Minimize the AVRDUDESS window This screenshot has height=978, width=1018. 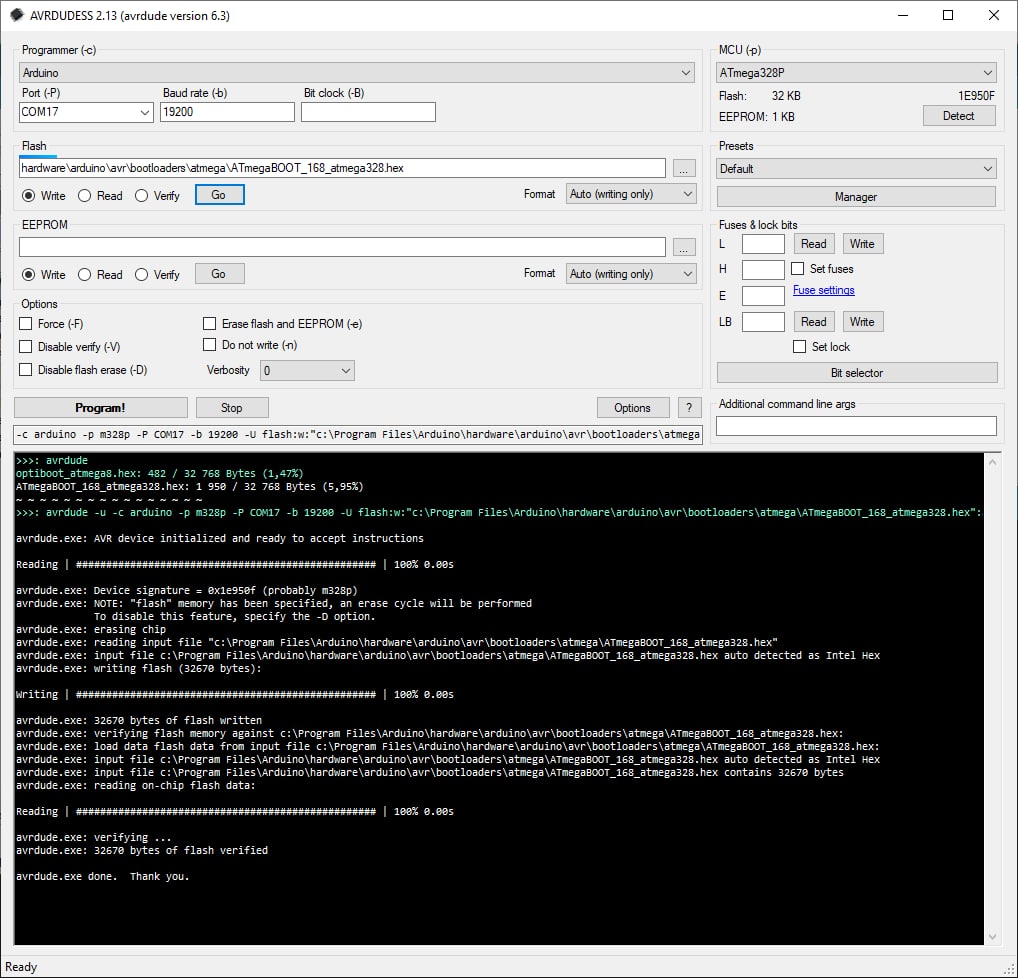(902, 15)
